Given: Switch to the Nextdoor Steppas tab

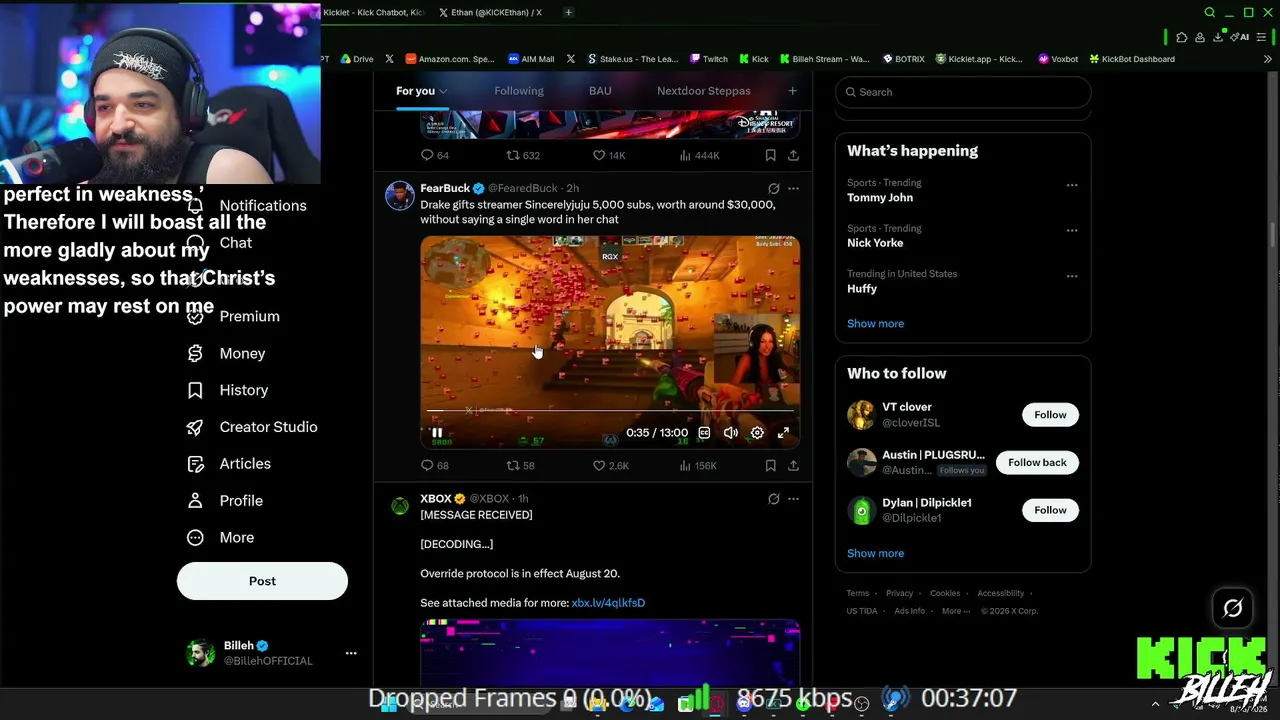Looking at the screenshot, I should point(704,91).
